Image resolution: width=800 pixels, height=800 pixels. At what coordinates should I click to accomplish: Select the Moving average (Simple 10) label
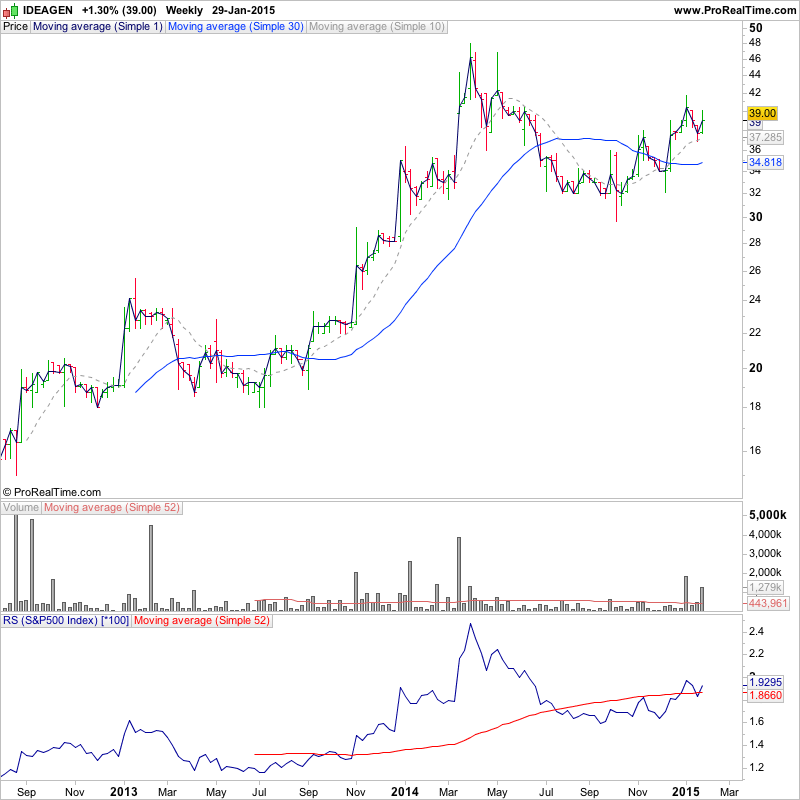point(377,27)
